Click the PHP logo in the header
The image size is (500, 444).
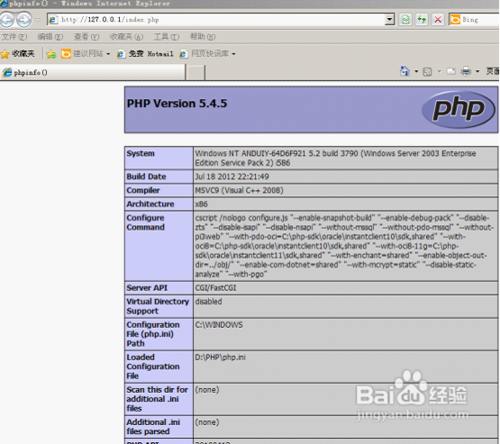[458, 109]
